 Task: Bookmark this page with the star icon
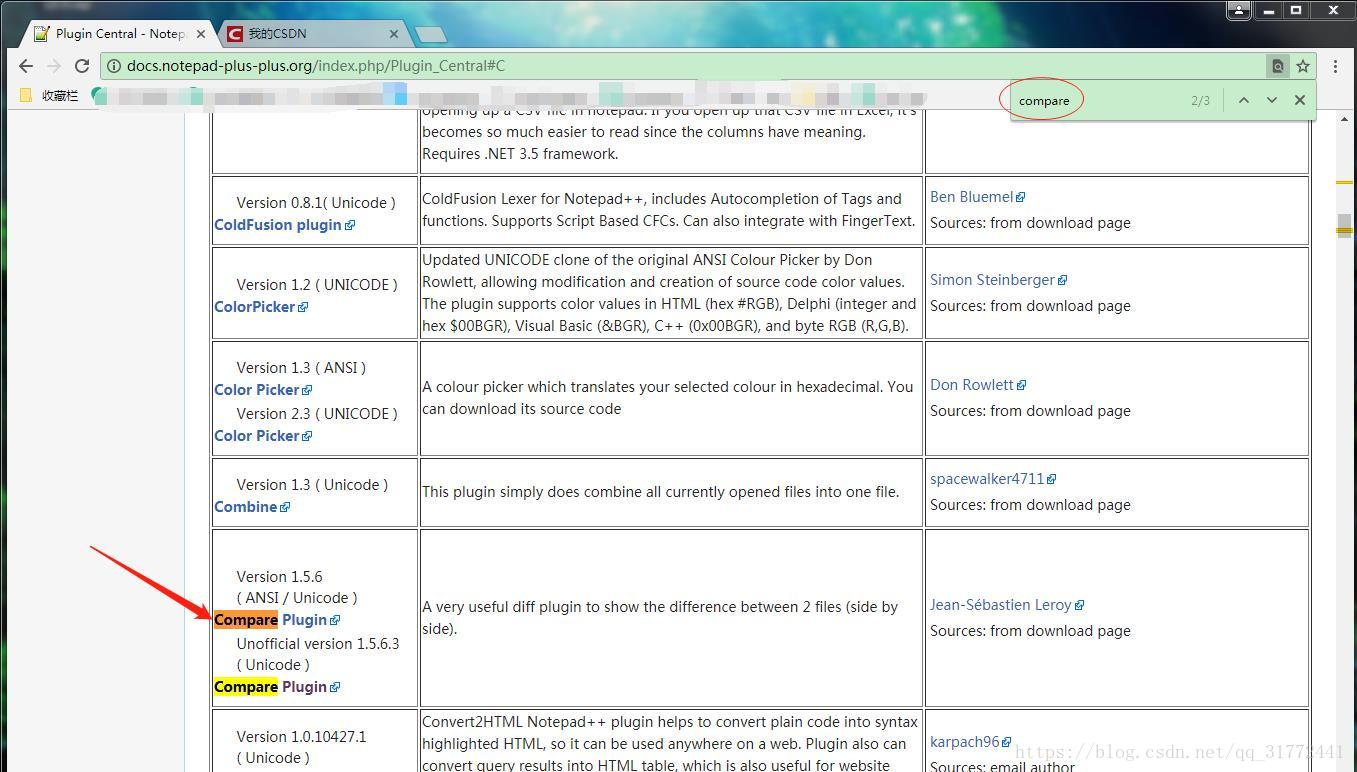pyautogui.click(x=1303, y=66)
